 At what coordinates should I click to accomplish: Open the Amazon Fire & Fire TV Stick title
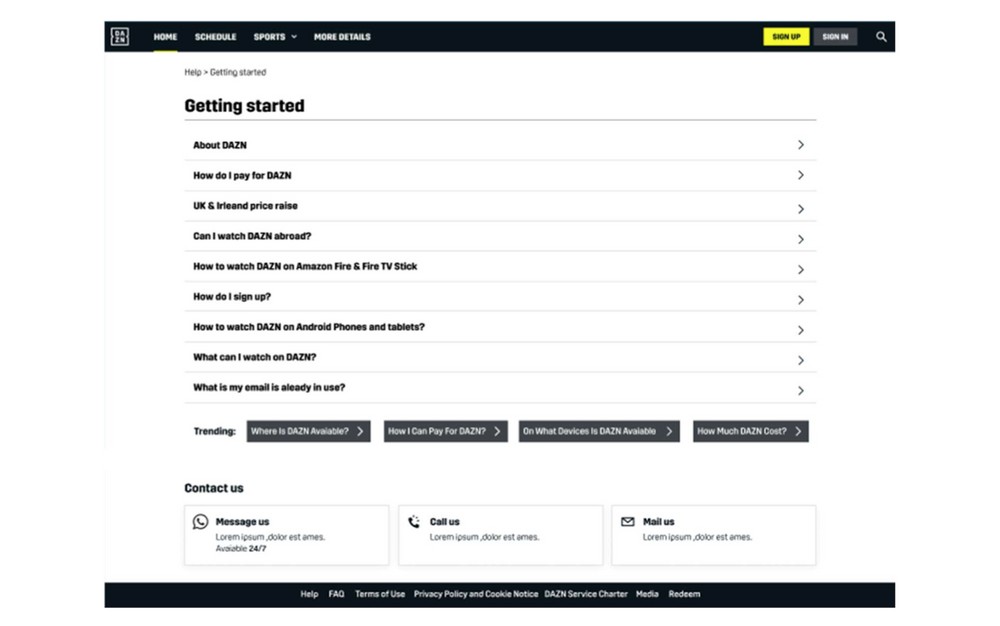click(x=305, y=266)
